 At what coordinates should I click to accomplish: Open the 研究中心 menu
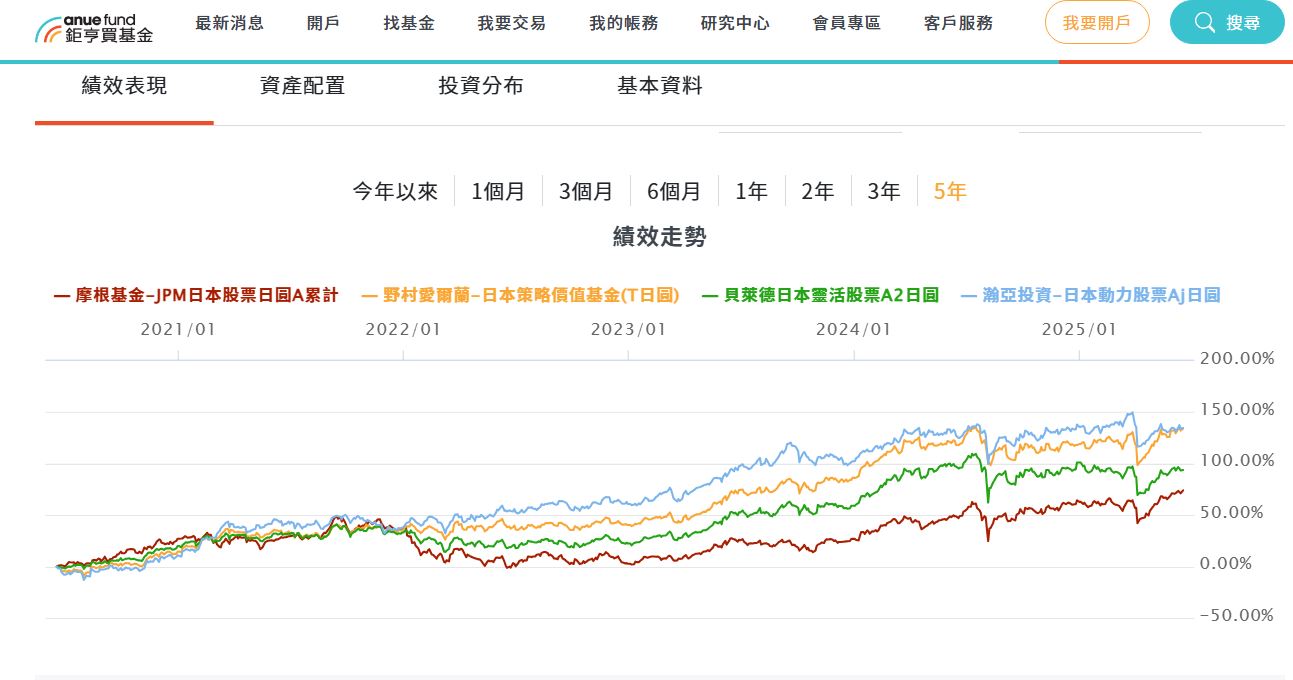736,23
